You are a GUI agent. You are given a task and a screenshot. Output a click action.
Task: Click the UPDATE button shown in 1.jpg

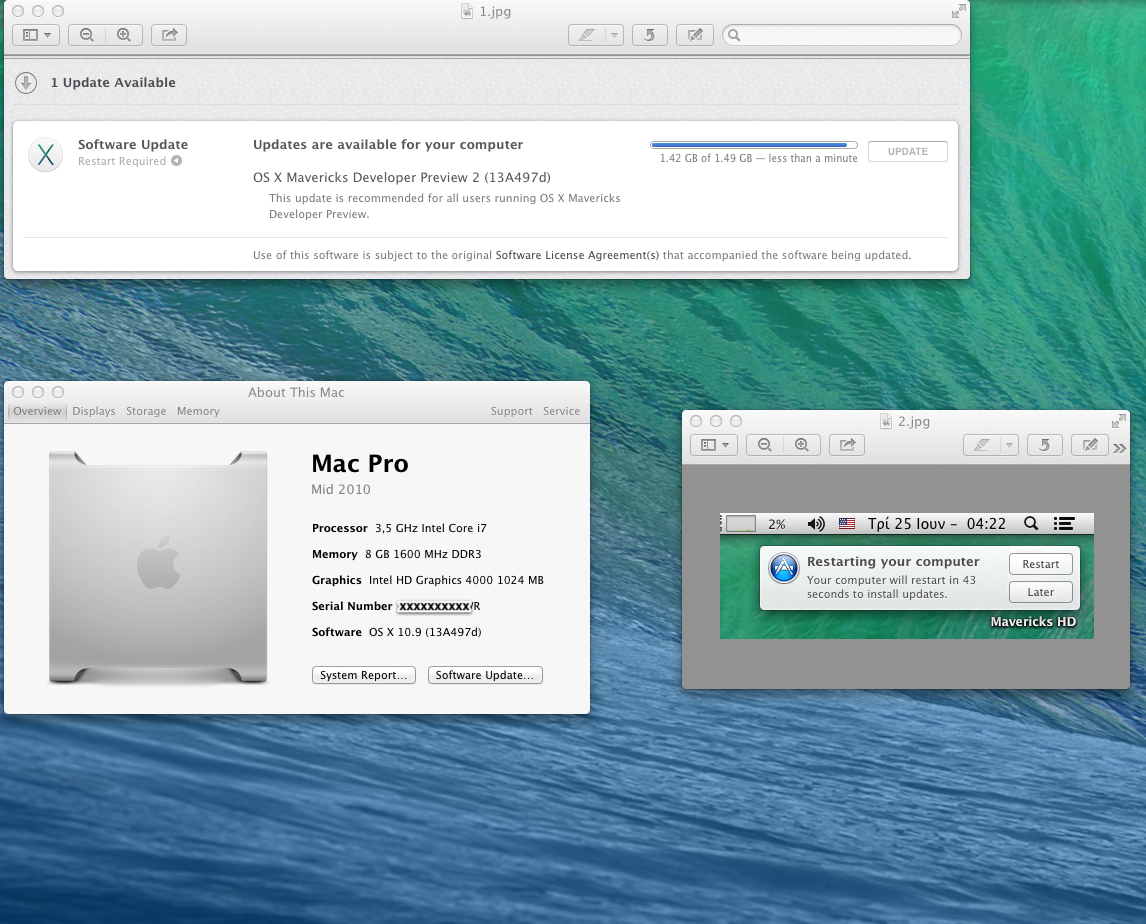(x=908, y=151)
